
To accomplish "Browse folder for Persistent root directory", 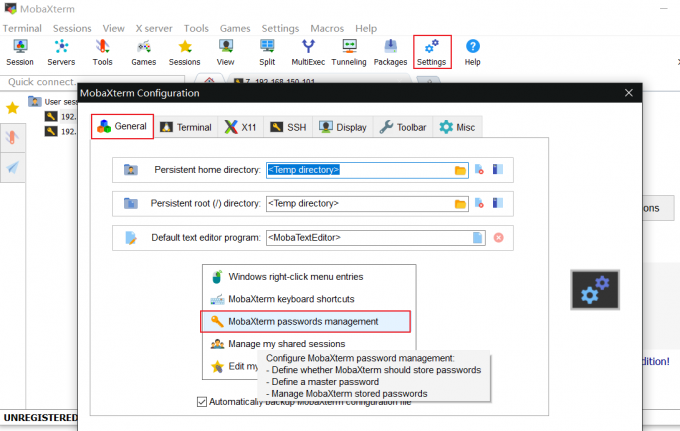I will 461,204.
